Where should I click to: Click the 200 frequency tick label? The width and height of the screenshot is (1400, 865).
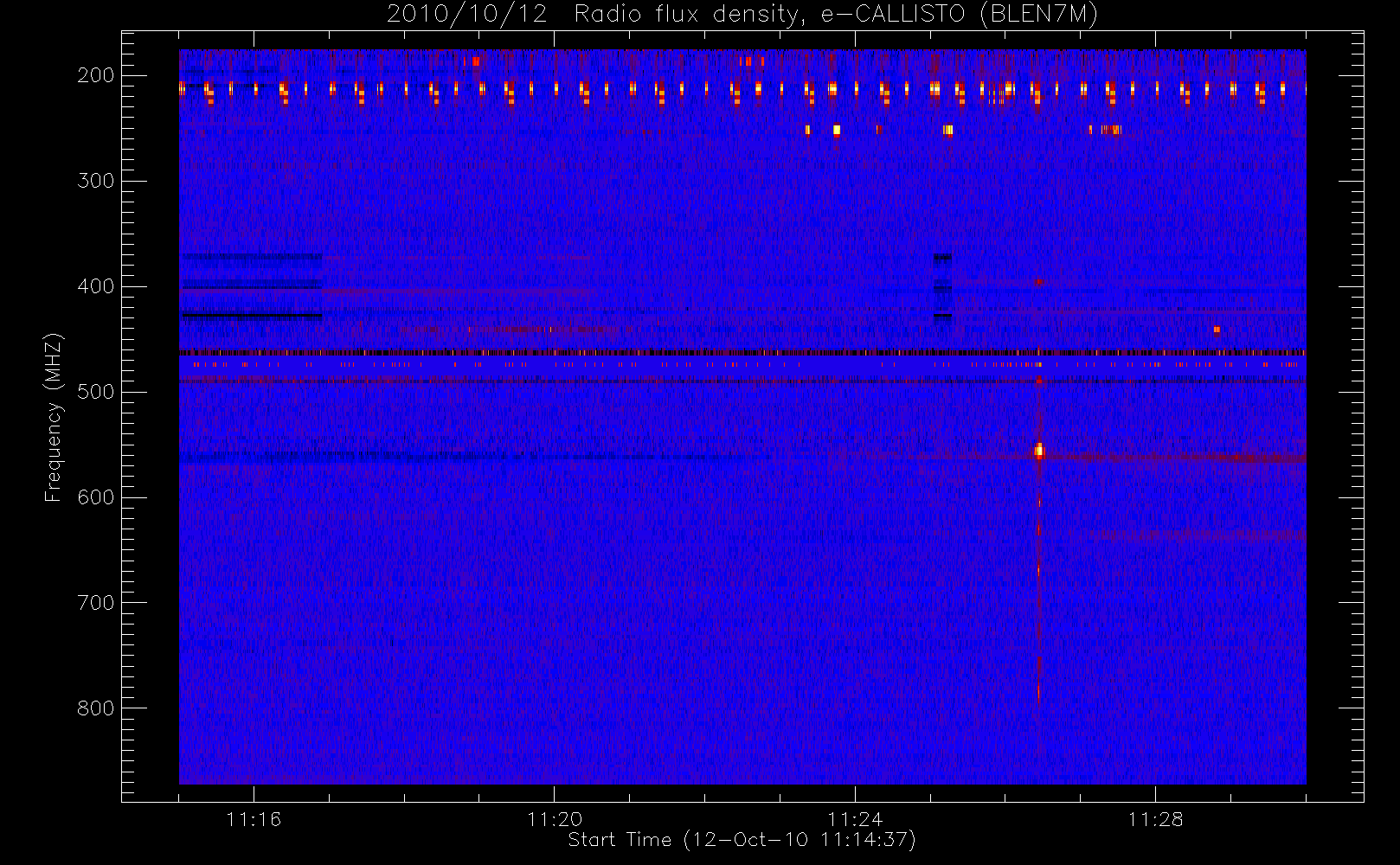(x=96, y=75)
